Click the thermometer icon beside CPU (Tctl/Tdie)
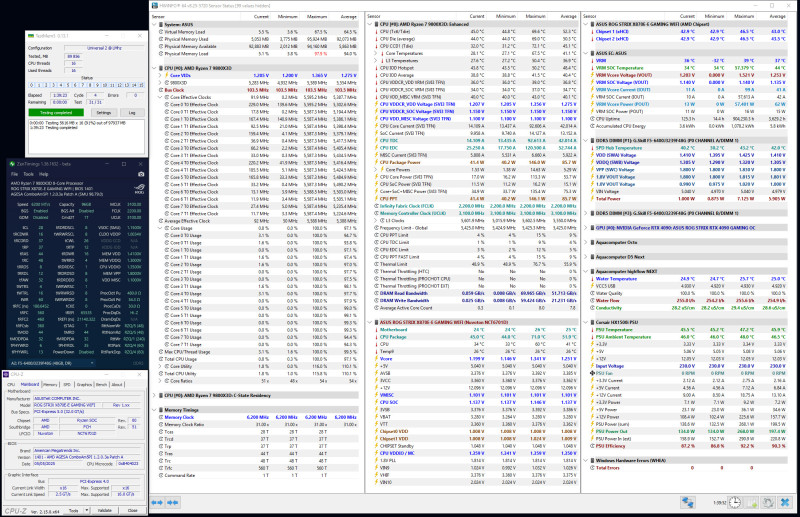The width and height of the screenshot is (800, 517). [376, 32]
